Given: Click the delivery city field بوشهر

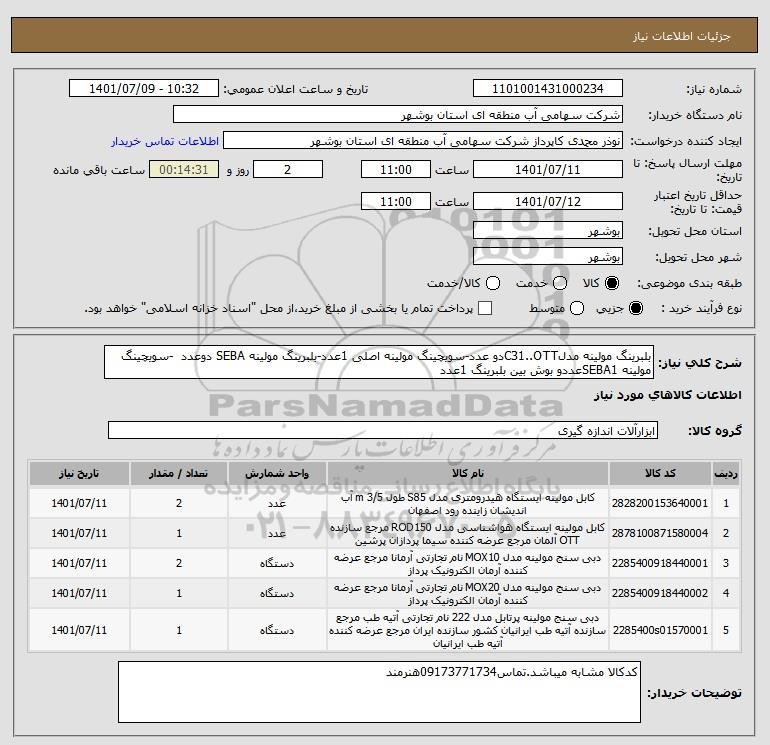Looking at the screenshot, I should coord(548,257).
